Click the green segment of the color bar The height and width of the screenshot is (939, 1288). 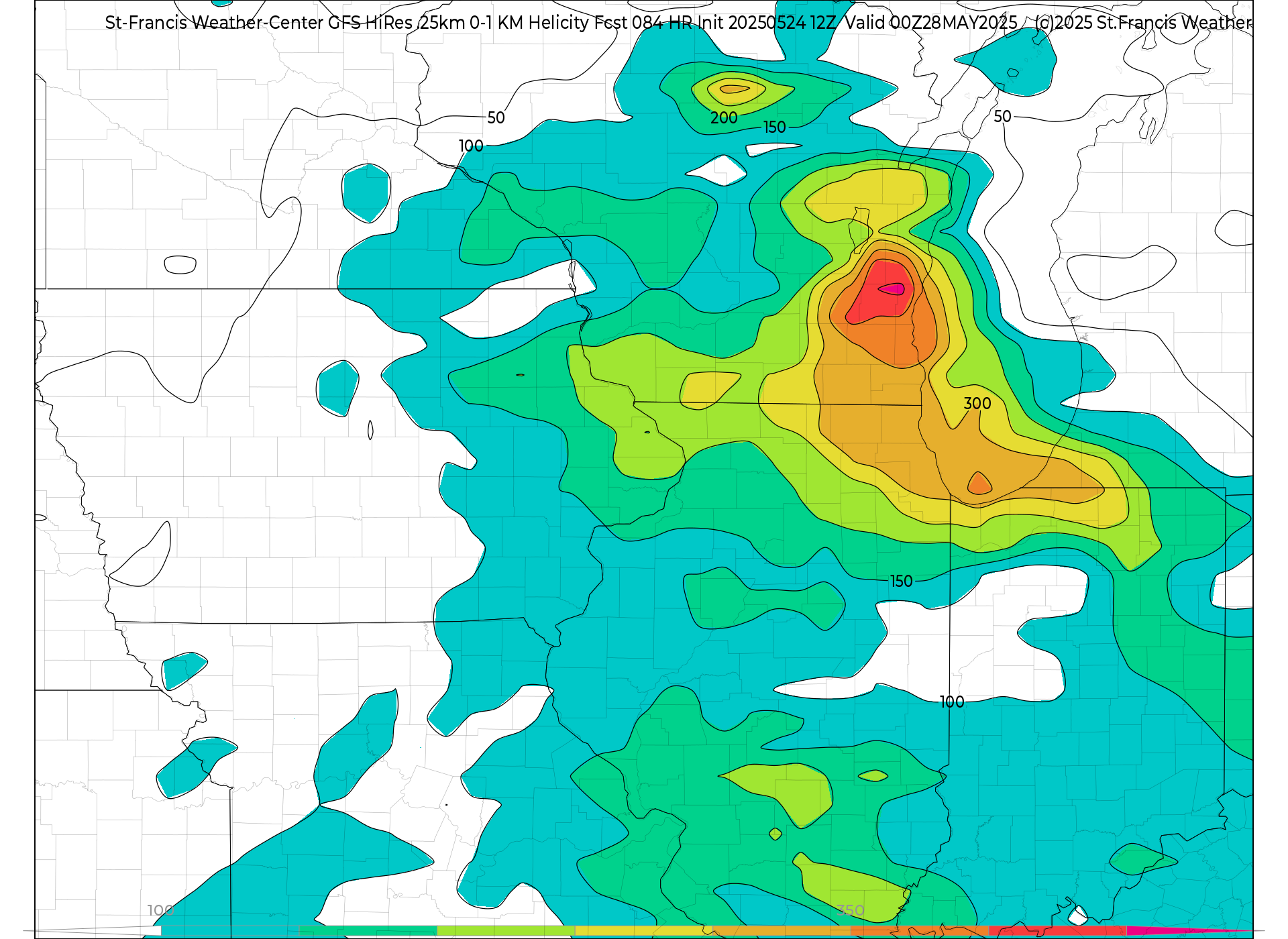point(368,931)
